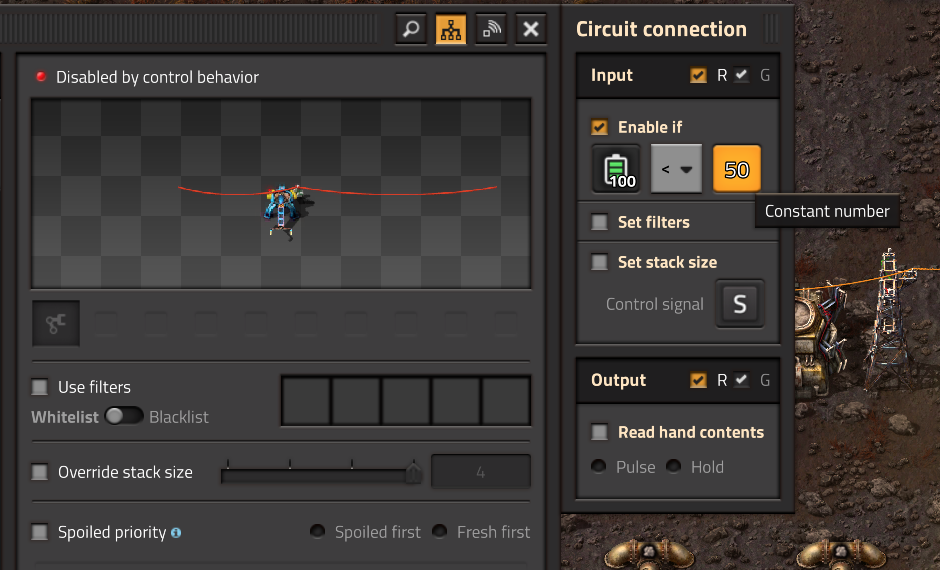
Task: Click the "Control signal" label
Action: (655, 304)
